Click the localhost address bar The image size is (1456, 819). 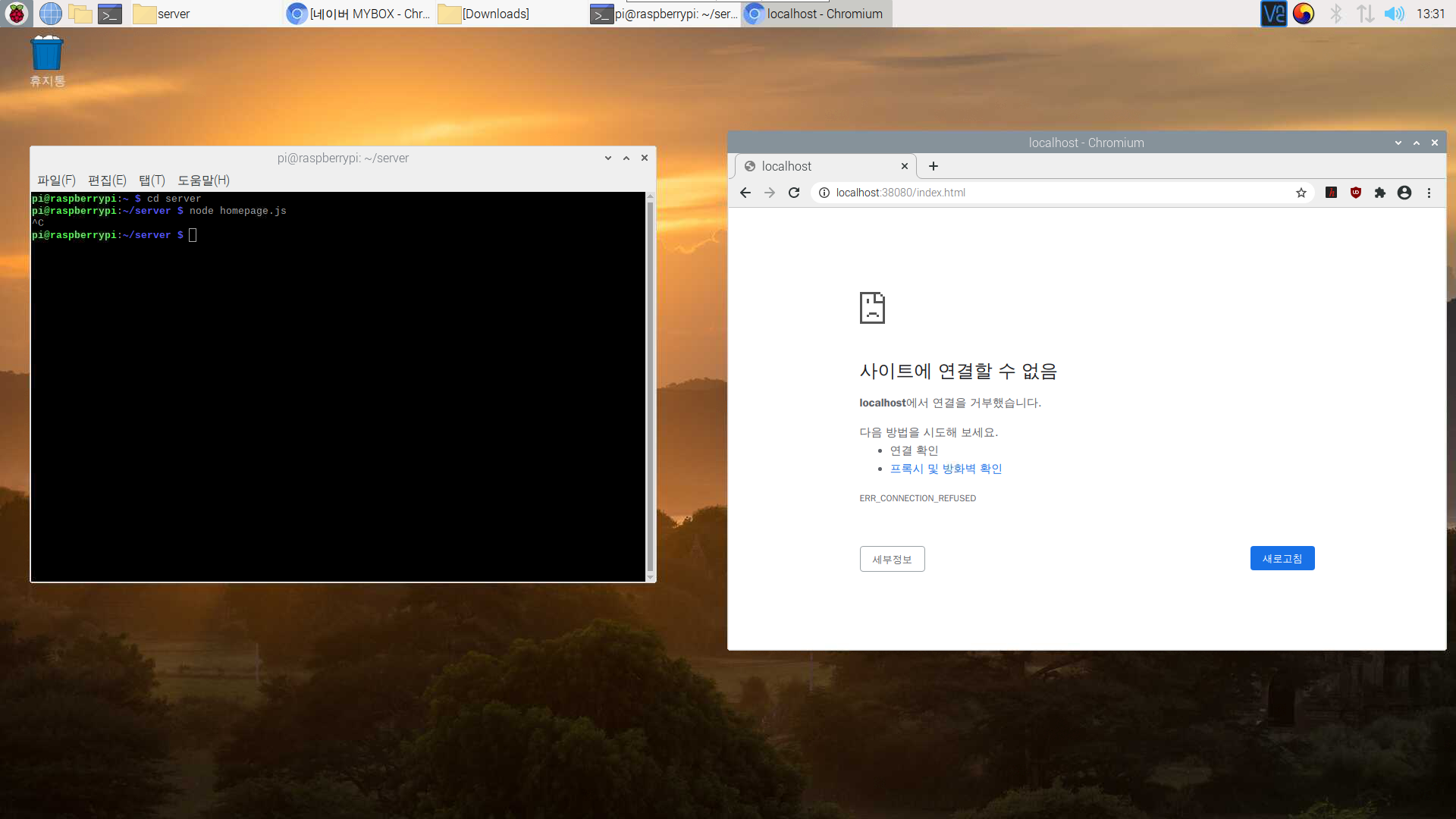tap(1054, 193)
